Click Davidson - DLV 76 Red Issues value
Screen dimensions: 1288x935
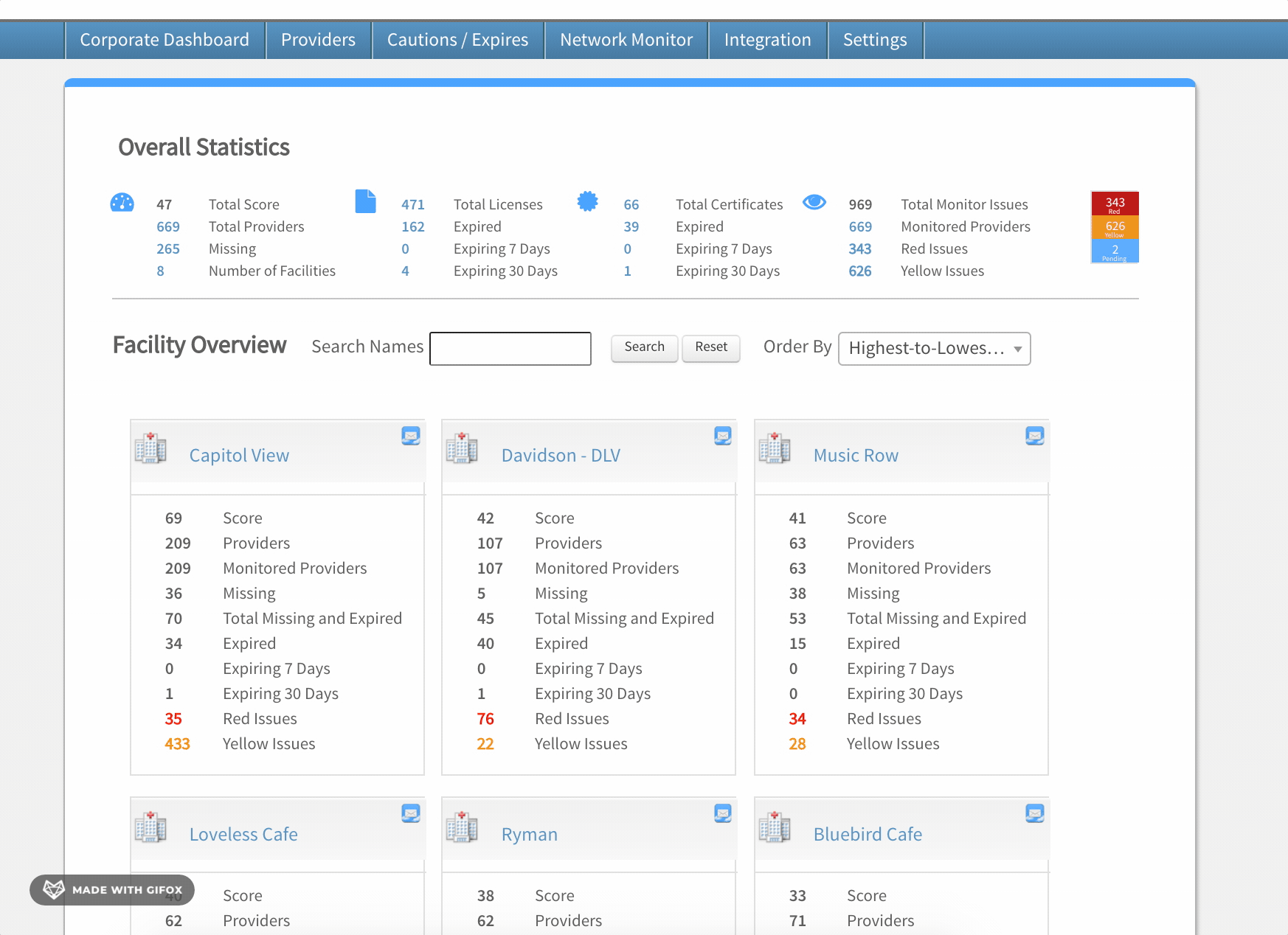coord(485,719)
